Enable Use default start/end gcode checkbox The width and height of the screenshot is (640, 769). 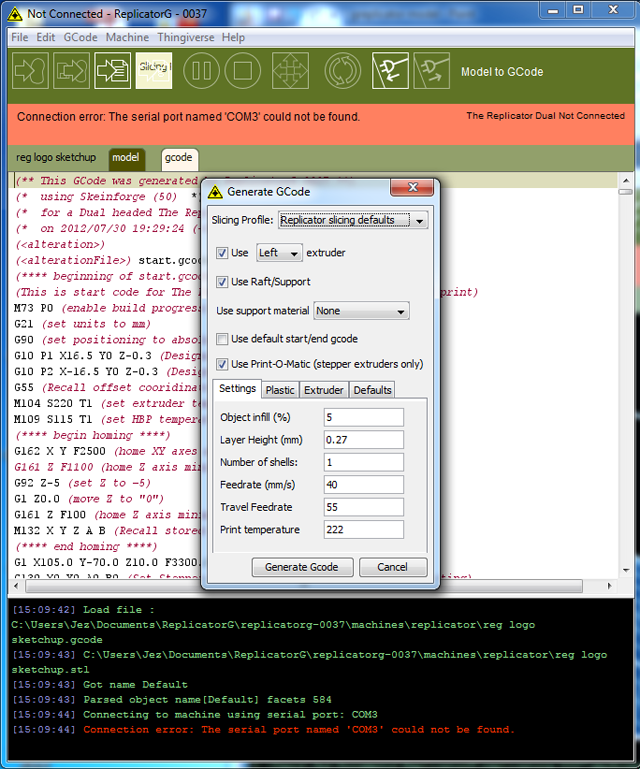[x=222, y=339]
